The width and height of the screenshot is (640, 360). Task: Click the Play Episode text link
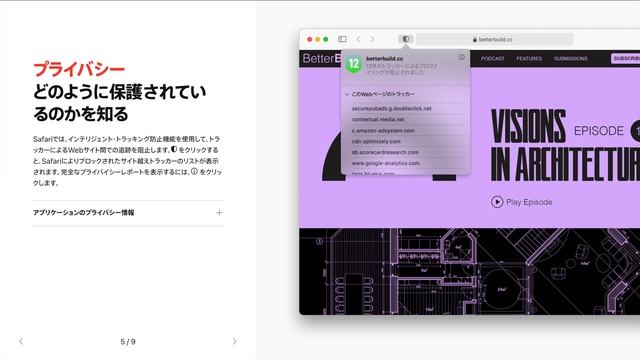tap(529, 202)
